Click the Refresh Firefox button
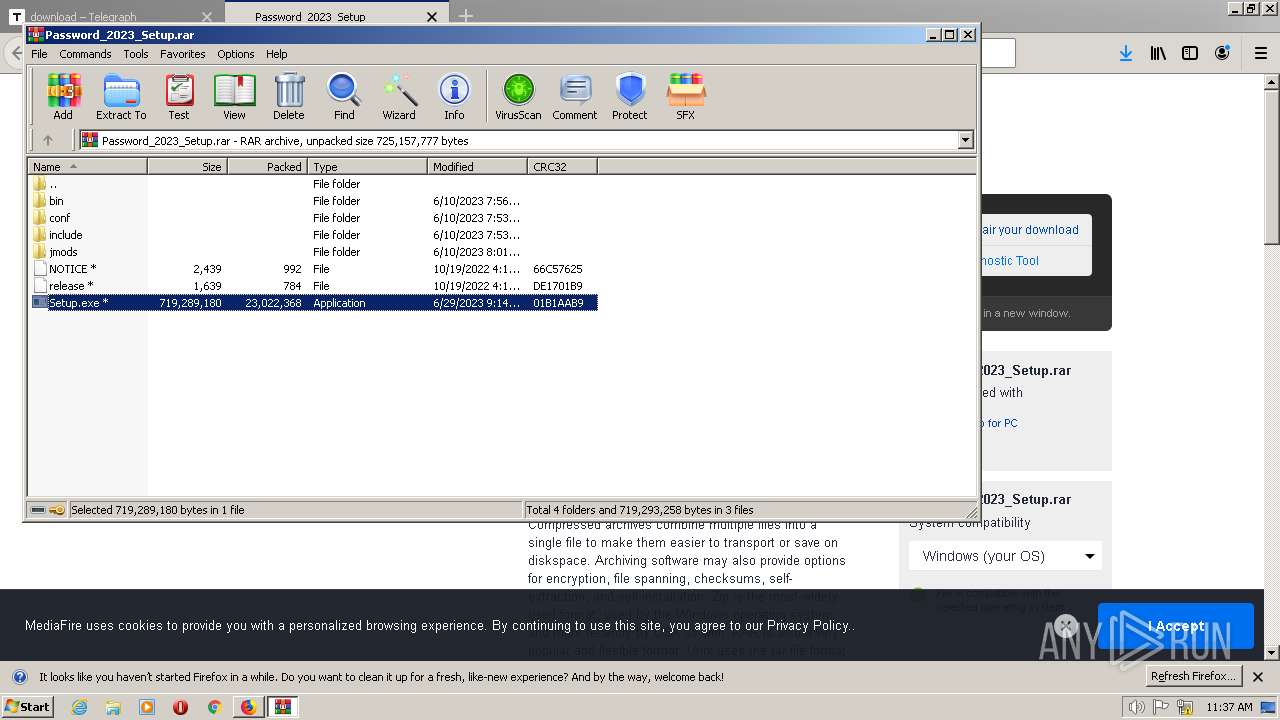Screen dimensions: 1280x720 click(1193, 676)
